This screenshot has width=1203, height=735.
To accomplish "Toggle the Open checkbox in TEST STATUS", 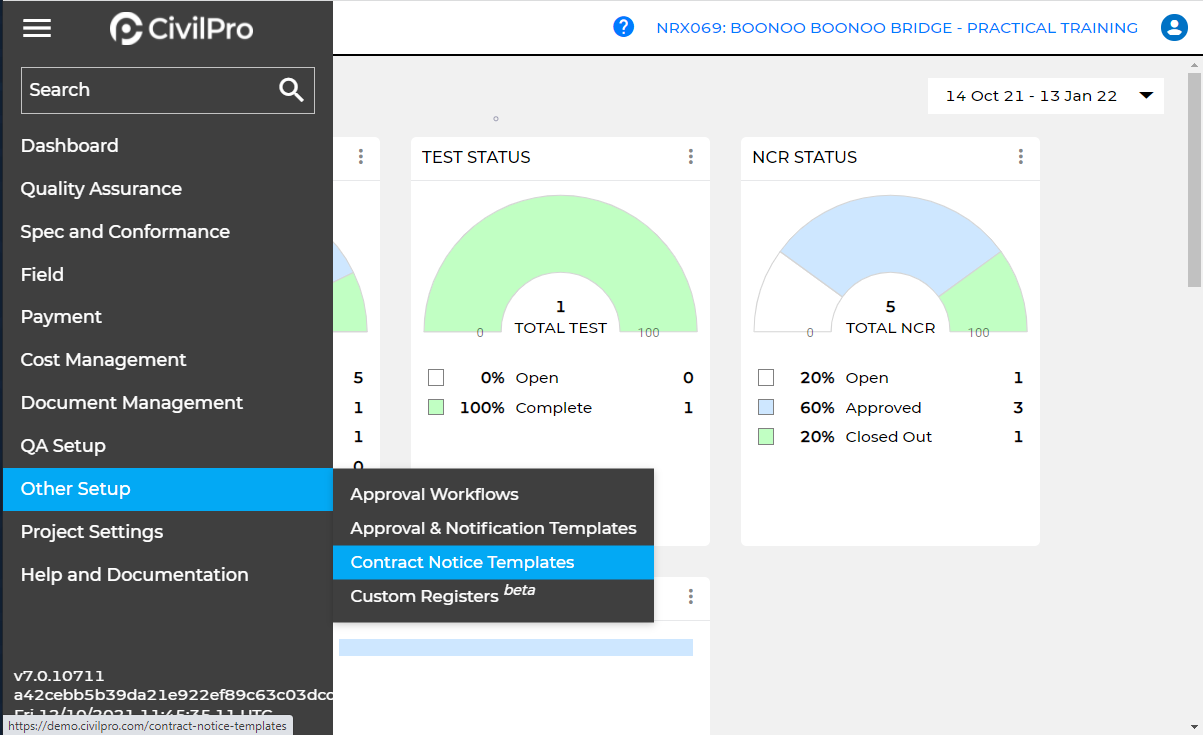I will coord(436,378).
